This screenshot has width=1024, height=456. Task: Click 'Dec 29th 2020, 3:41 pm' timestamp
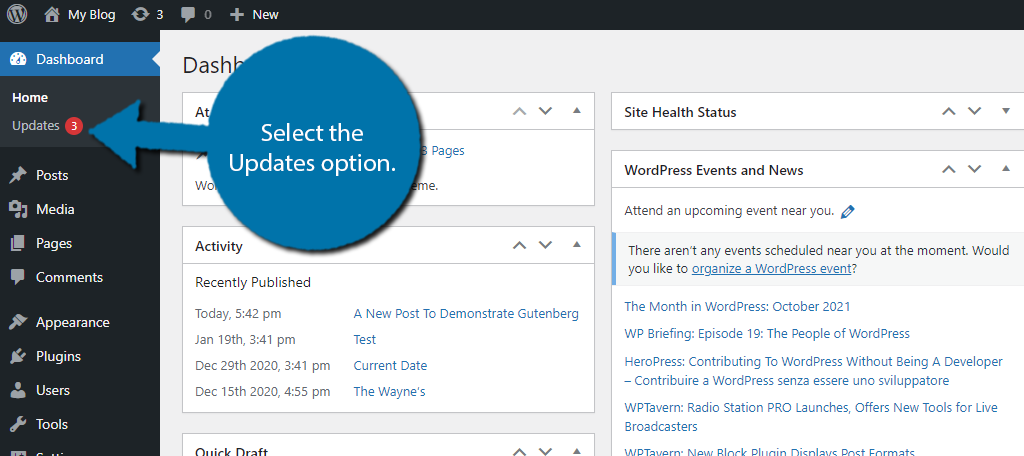[263, 366]
